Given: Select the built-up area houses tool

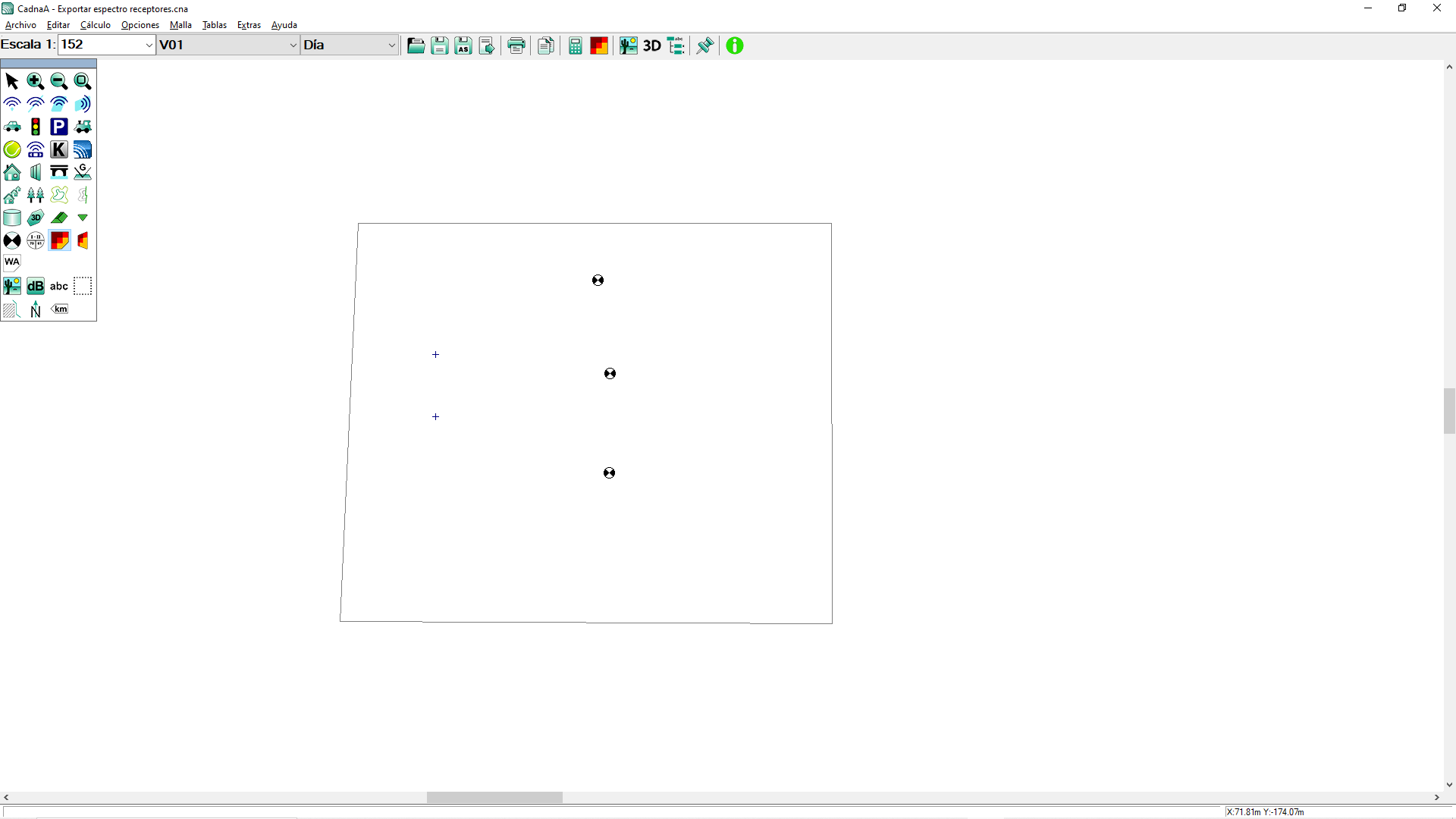Looking at the screenshot, I should point(12,195).
